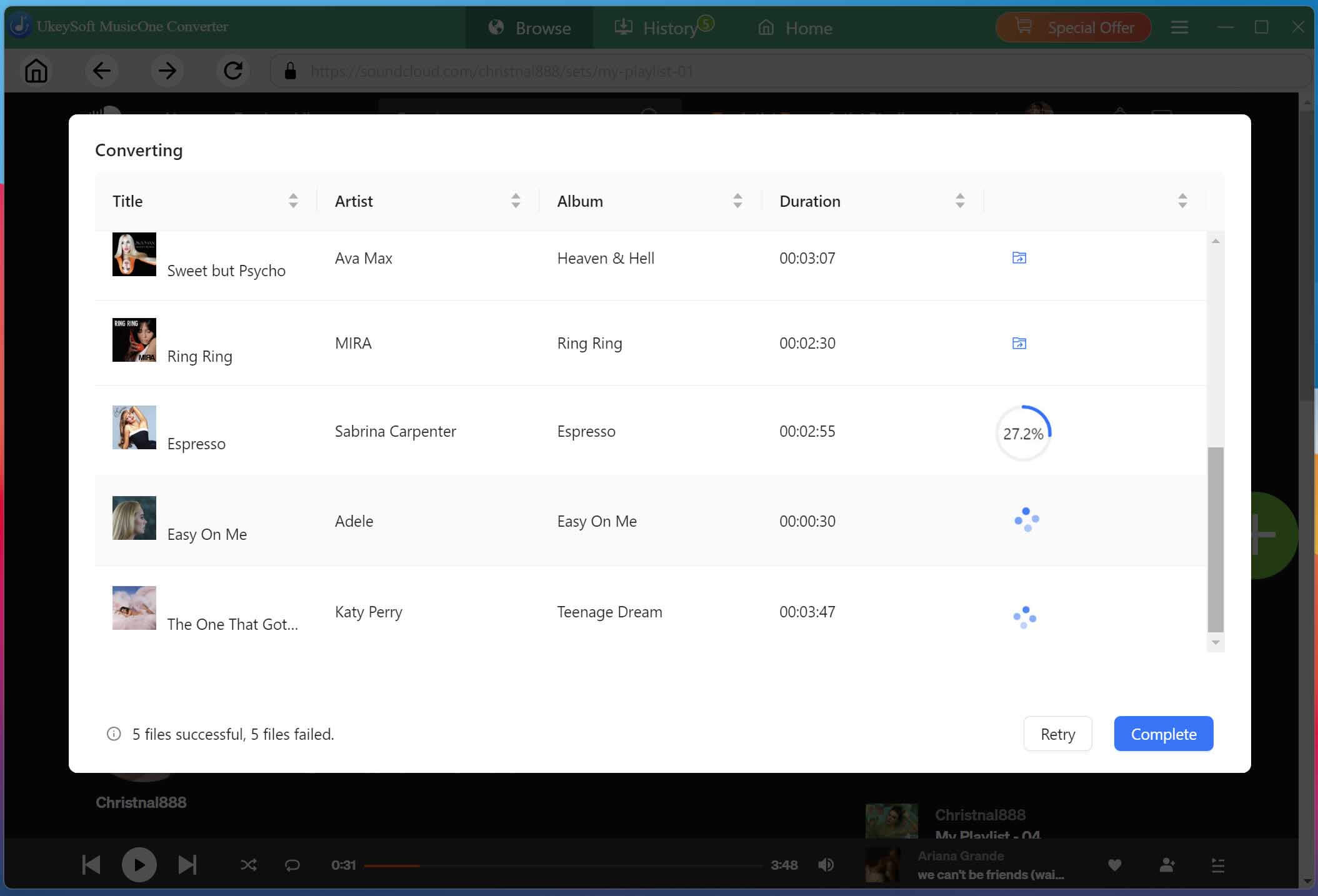Click the volume speaker icon
The image size is (1318, 896).
pyautogui.click(x=826, y=865)
